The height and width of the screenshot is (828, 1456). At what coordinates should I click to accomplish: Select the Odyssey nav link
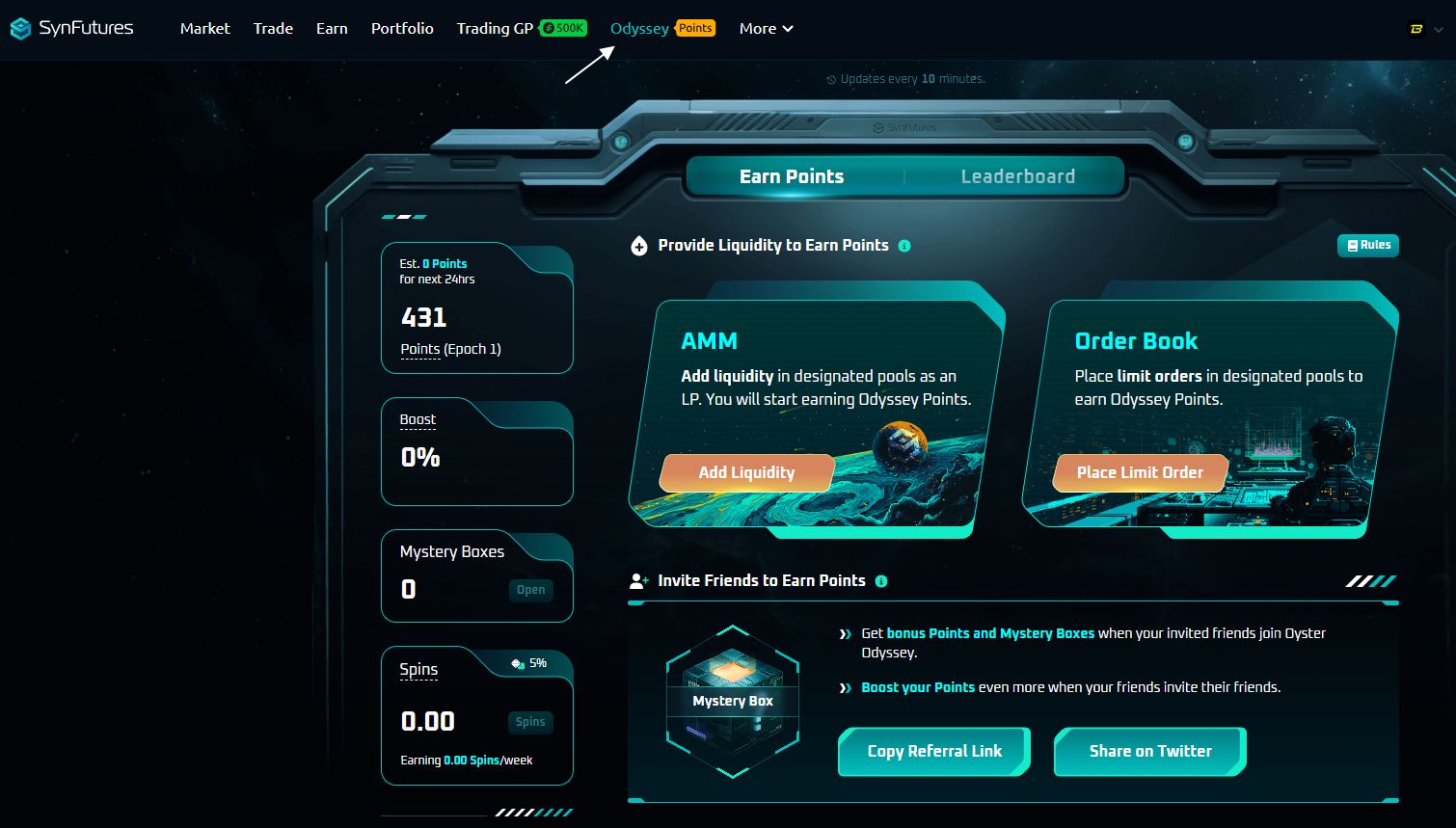pos(639,29)
